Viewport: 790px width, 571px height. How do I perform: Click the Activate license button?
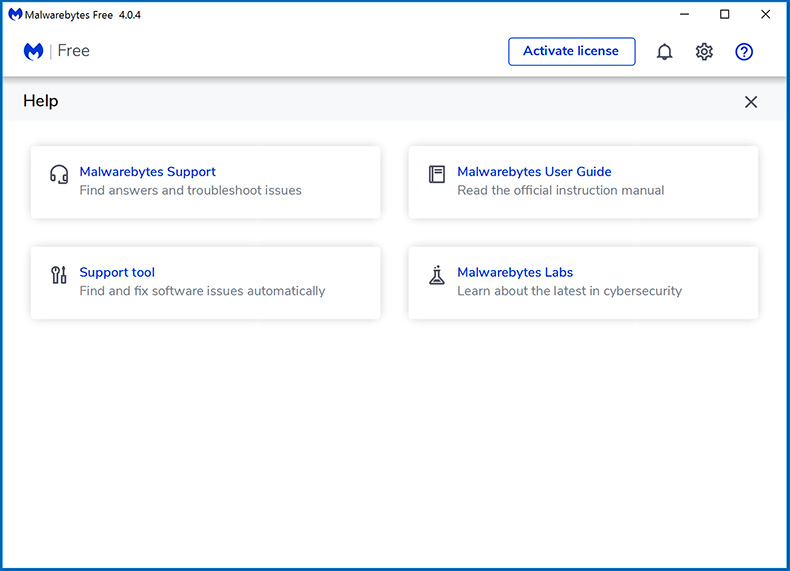coord(571,51)
